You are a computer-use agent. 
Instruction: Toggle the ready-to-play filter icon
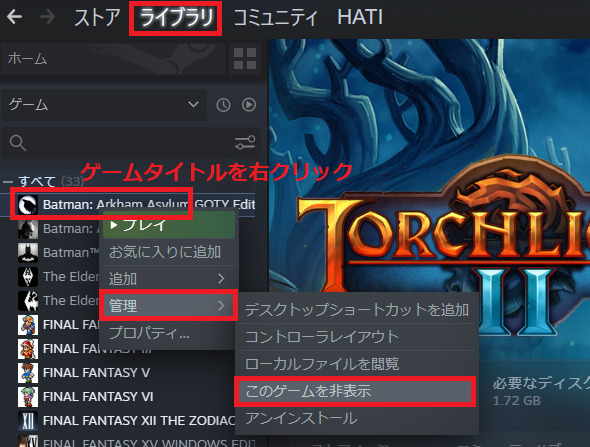click(249, 105)
